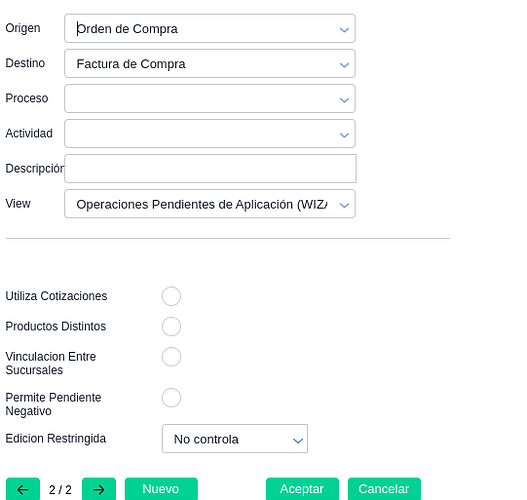
Task: Go to previous record with left arrow
Action: (23, 489)
